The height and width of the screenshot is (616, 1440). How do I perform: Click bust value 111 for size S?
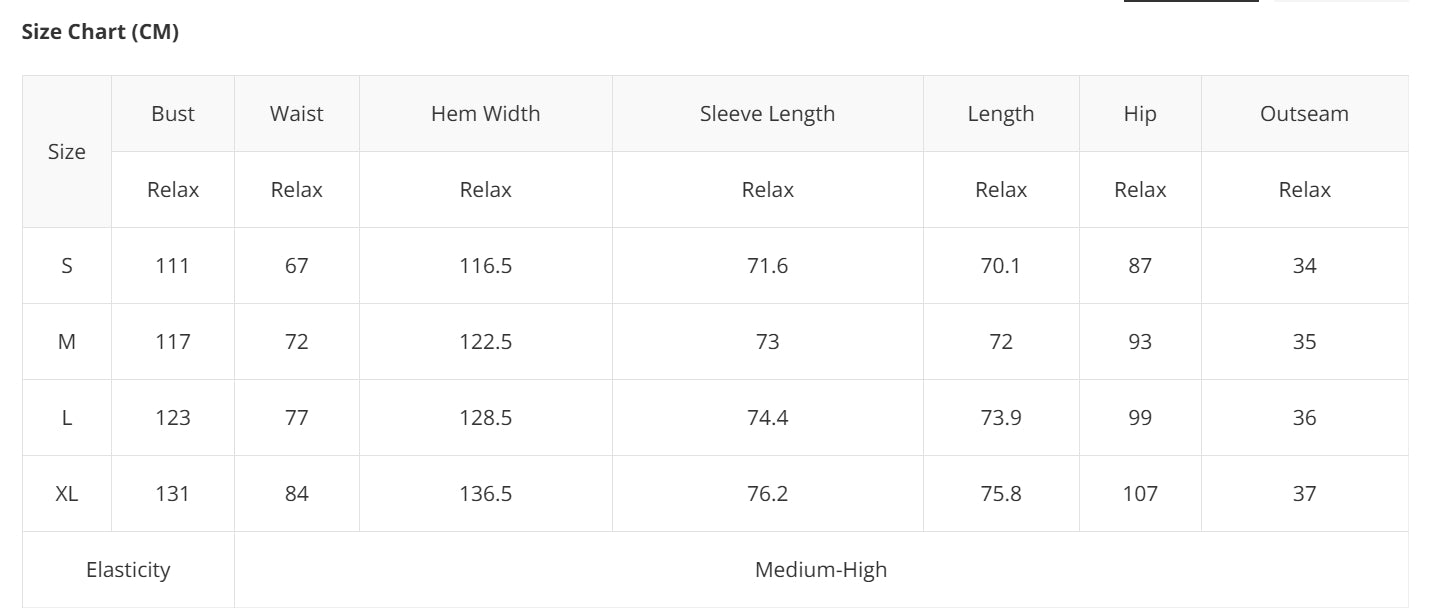tap(173, 266)
